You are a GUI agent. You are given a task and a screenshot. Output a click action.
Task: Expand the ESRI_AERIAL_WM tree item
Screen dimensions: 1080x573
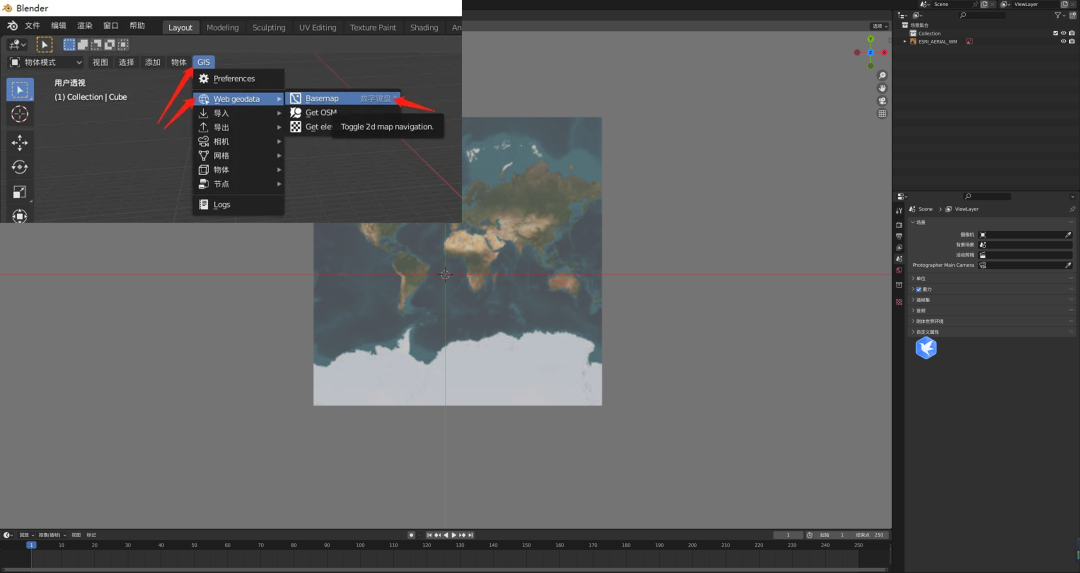click(x=905, y=41)
